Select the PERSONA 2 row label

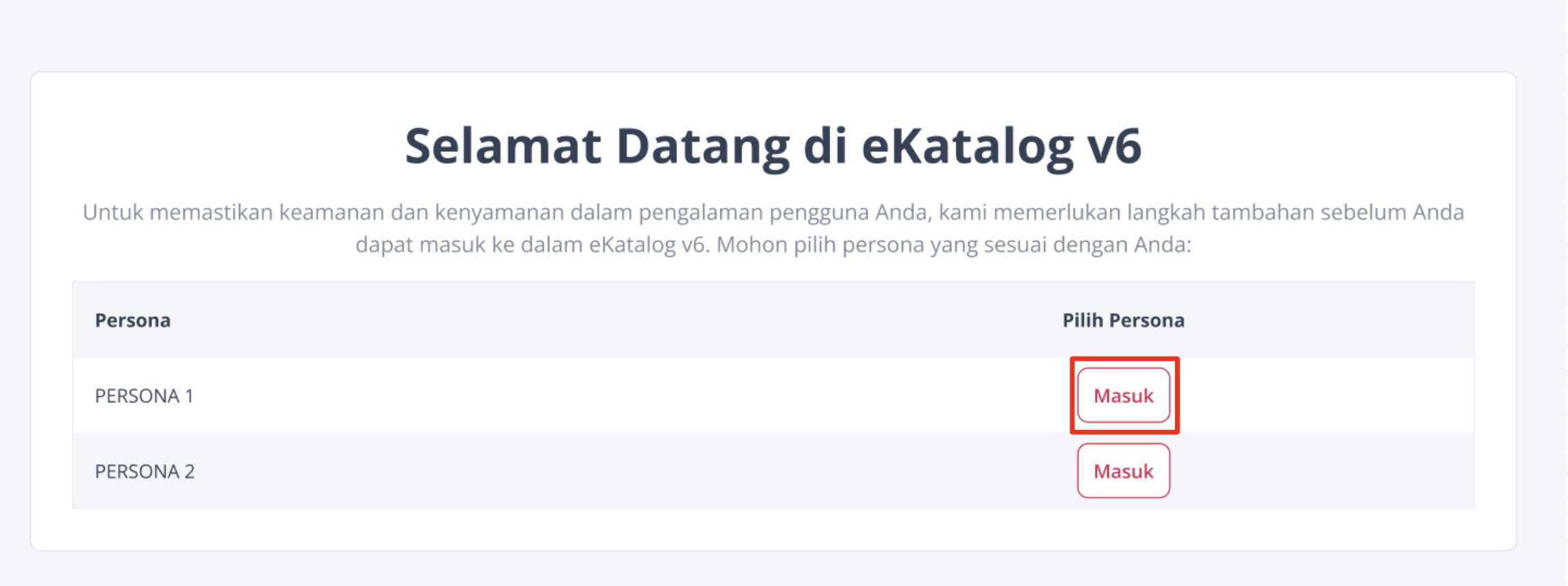click(144, 472)
